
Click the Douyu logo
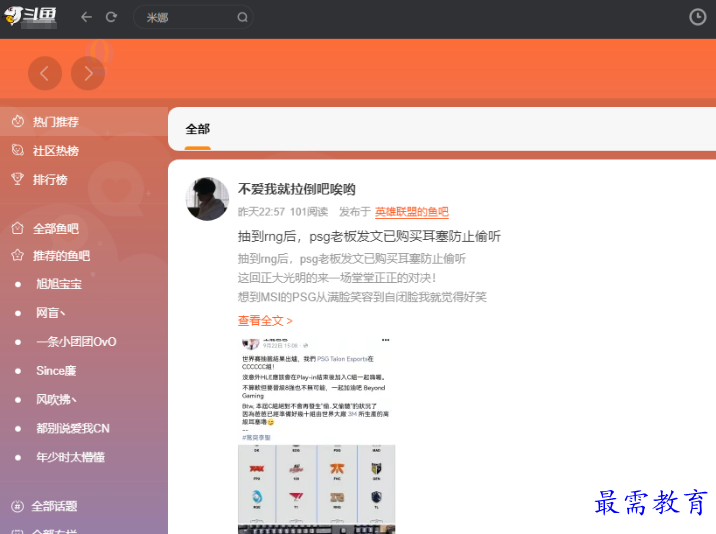[x=30, y=16]
